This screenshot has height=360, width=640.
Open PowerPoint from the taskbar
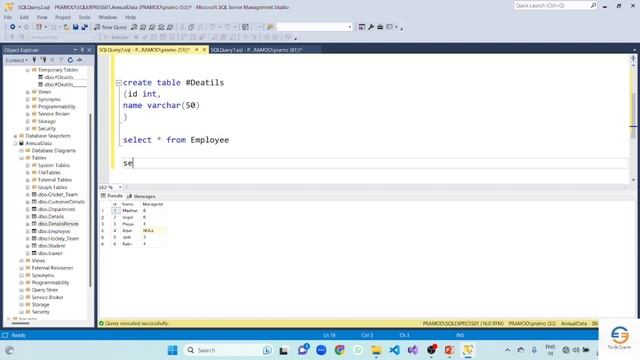pyautogui.click(x=449, y=350)
